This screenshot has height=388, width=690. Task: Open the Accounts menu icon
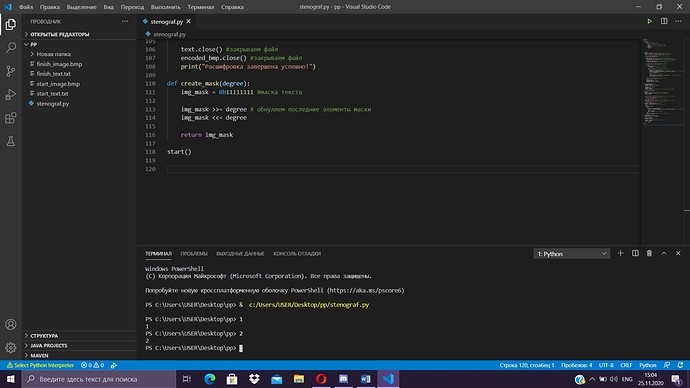point(11,325)
